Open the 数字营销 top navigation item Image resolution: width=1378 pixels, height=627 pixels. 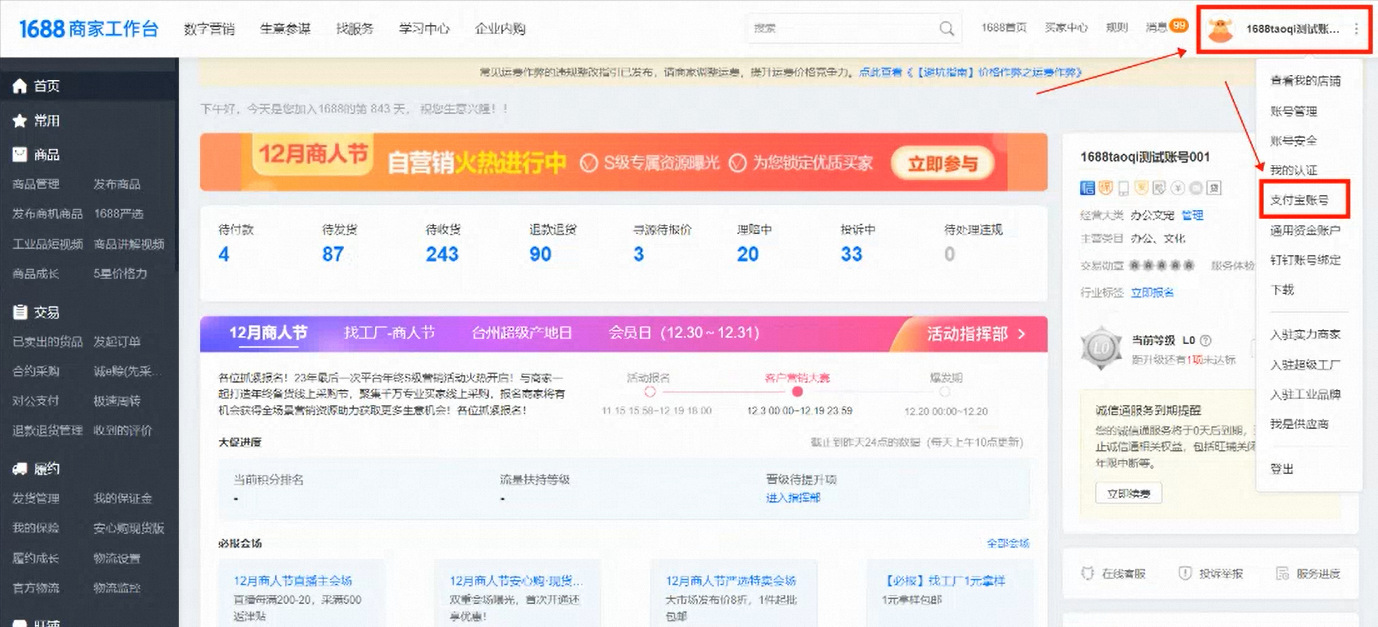coord(209,29)
